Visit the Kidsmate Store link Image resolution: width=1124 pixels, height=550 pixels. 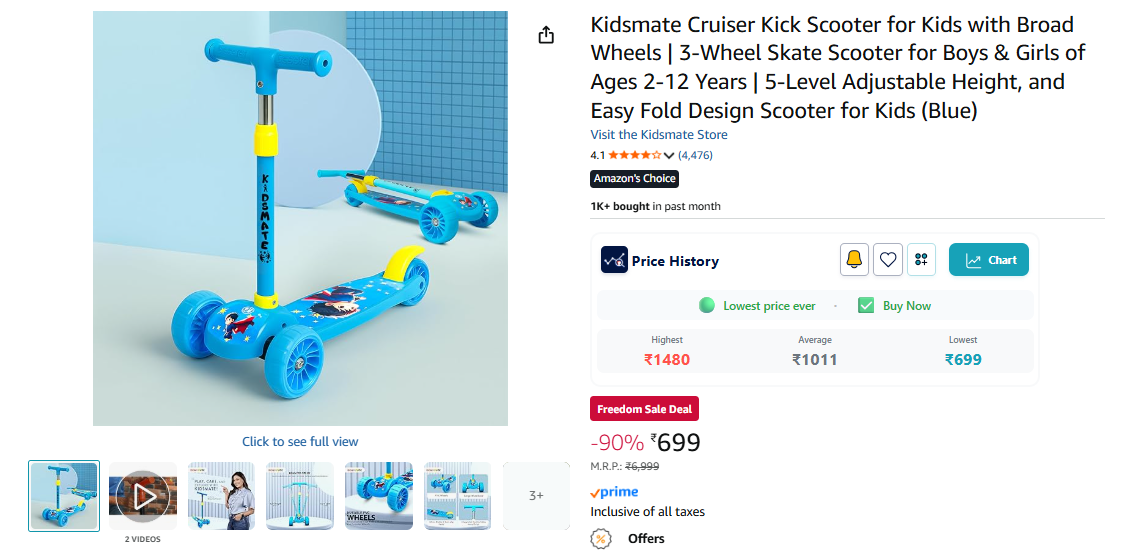(659, 135)
